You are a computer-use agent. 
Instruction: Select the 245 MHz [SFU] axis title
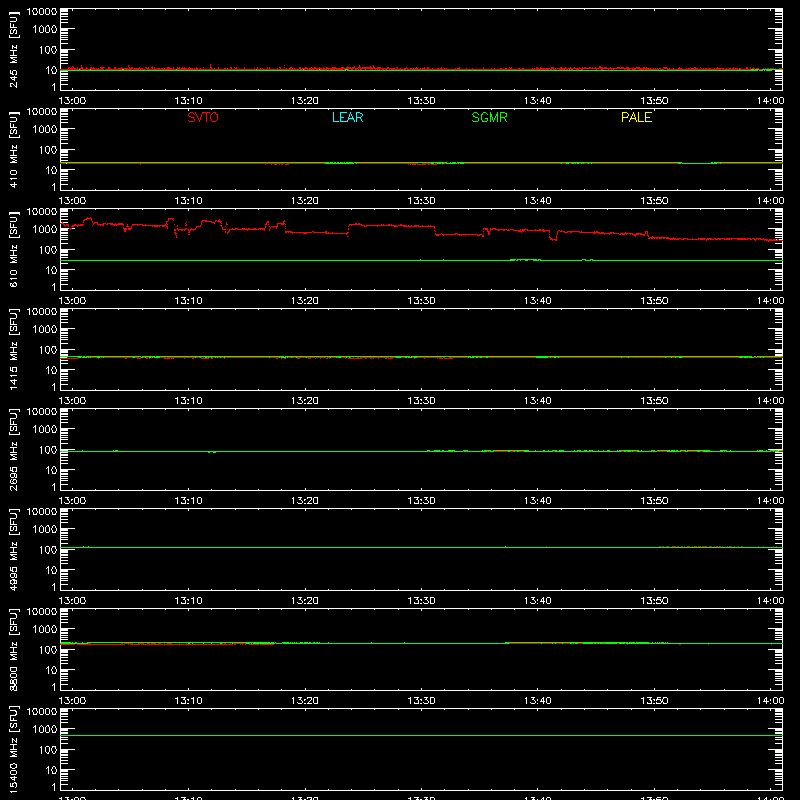tap(13, 49)
